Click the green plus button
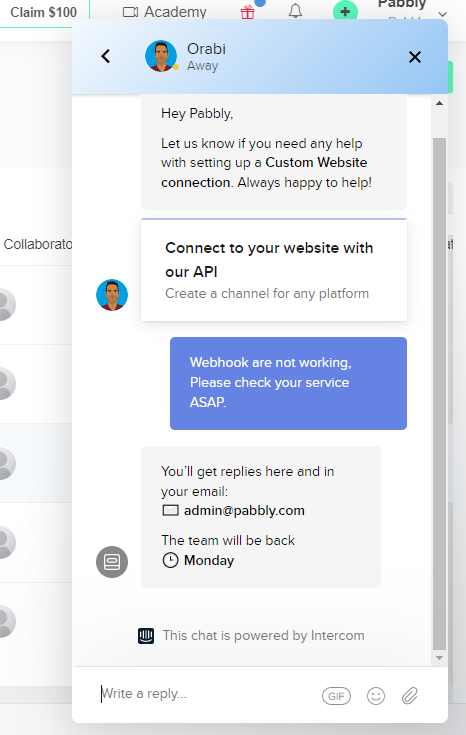The width and height of the screenshot is (466, 735). pyautogui.click(x=345, y=12)
